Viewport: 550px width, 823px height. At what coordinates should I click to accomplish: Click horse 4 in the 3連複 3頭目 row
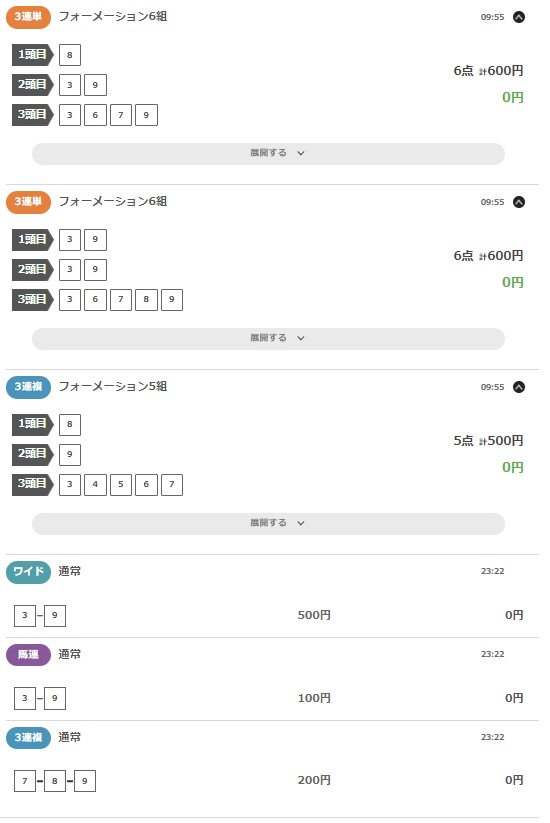(x=95, y=484)
